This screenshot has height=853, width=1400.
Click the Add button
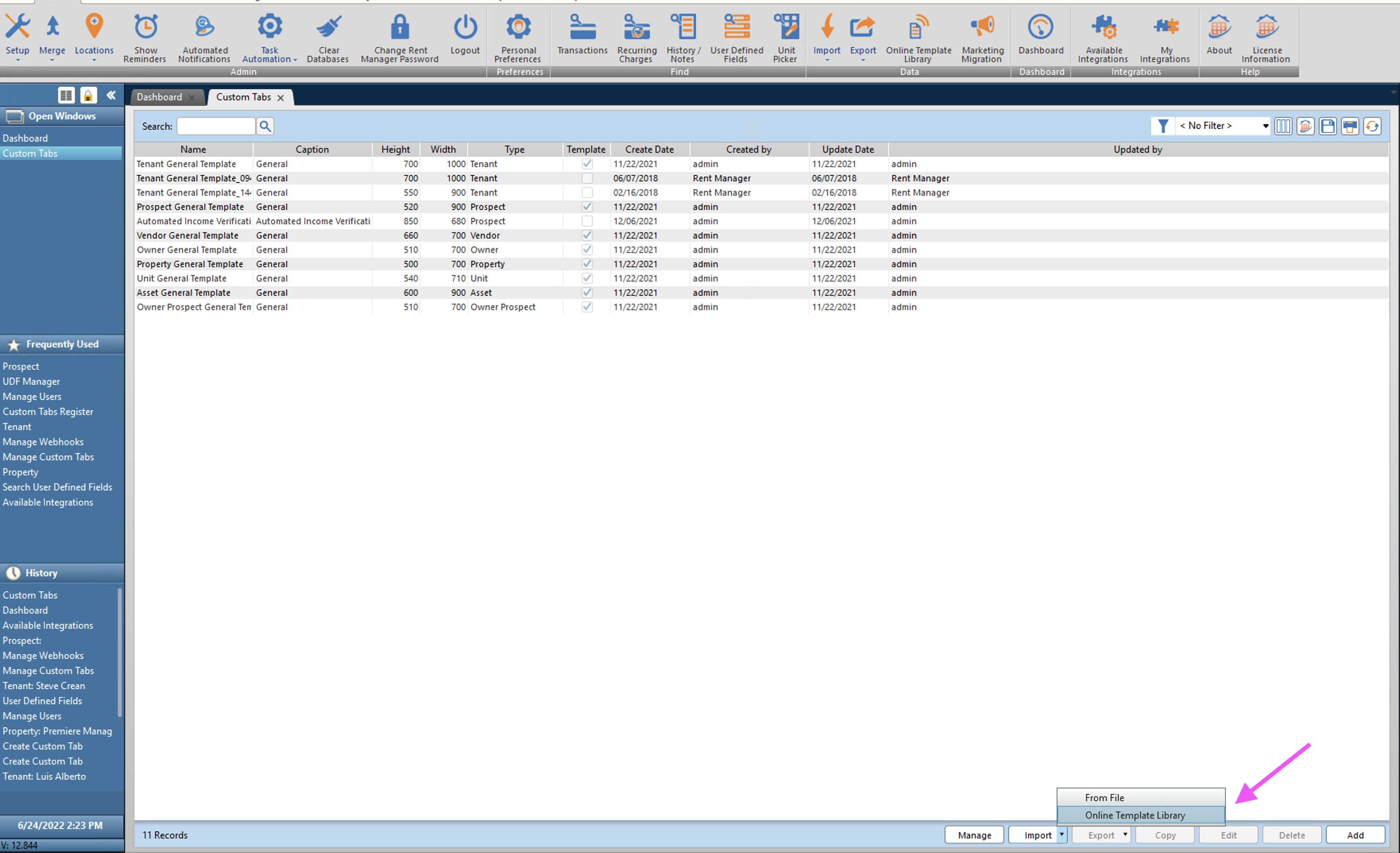tap(1355, 834)
